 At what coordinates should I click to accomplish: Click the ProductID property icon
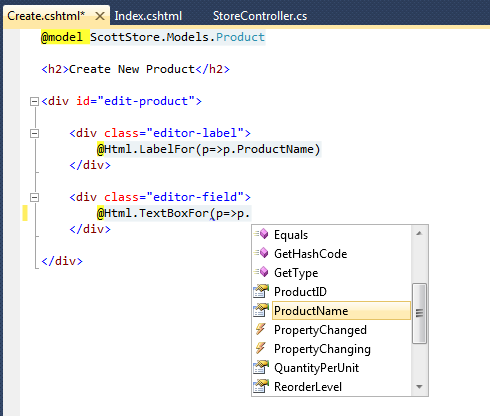coord(261,291)
